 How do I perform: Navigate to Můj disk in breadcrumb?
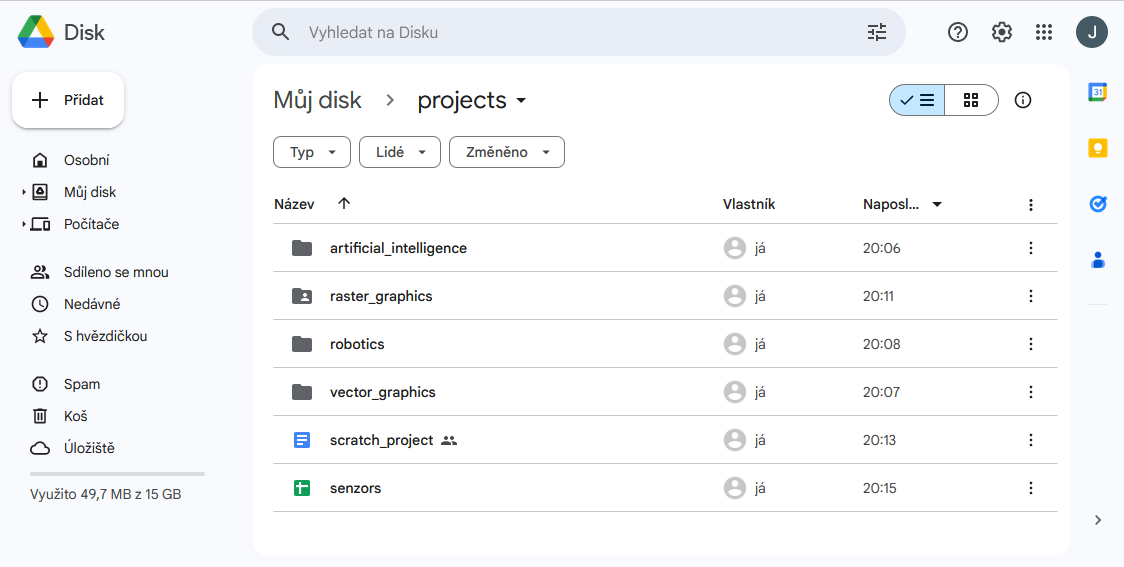[317, 100]
